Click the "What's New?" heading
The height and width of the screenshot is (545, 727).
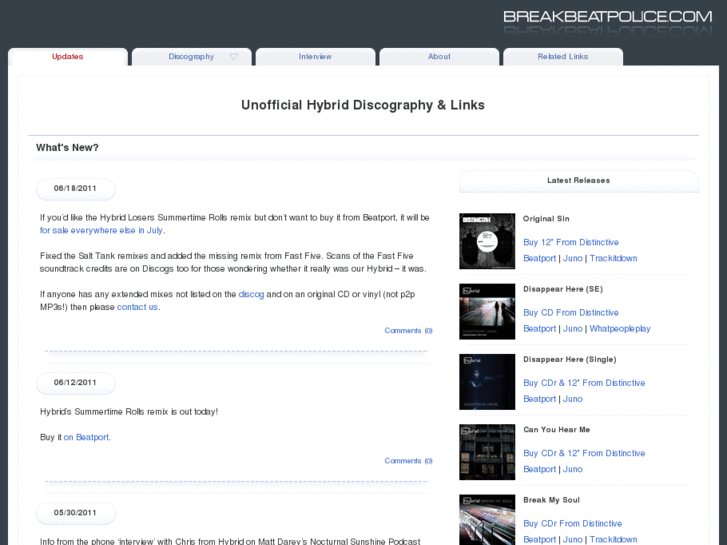[x=67, y=147]
